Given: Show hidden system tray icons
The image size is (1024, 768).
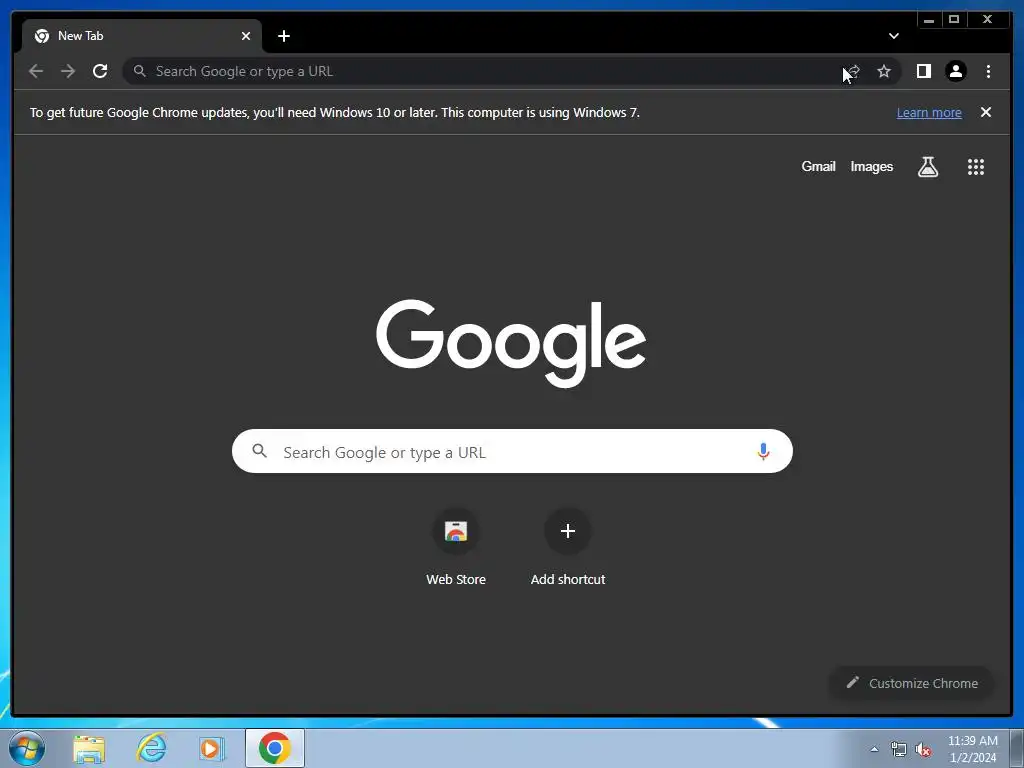Looking at the screenshot, I should 874,749.
